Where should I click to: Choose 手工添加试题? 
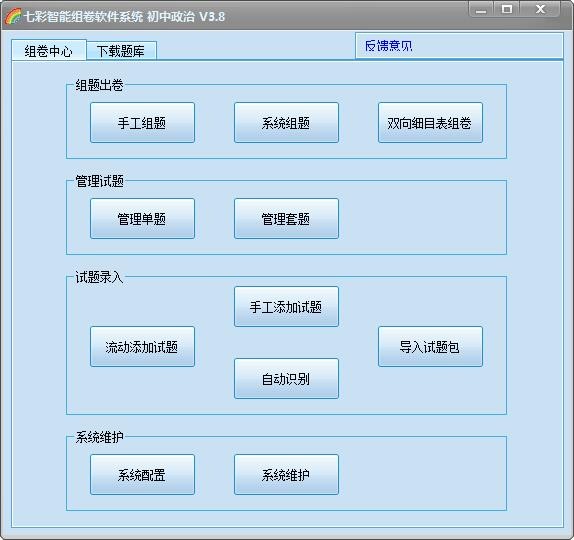tap(286, 306)
